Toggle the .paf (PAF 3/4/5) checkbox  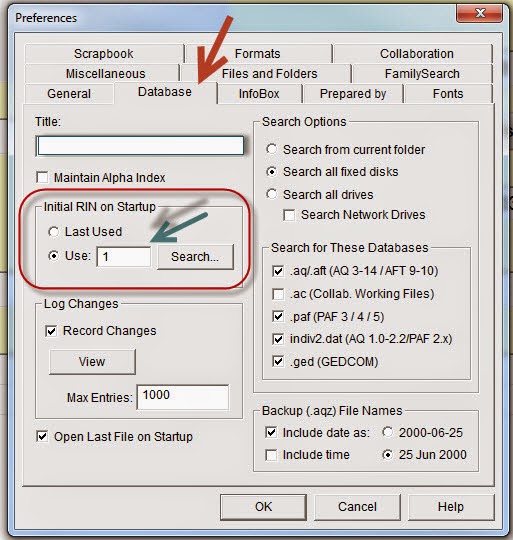coord(278,316)
